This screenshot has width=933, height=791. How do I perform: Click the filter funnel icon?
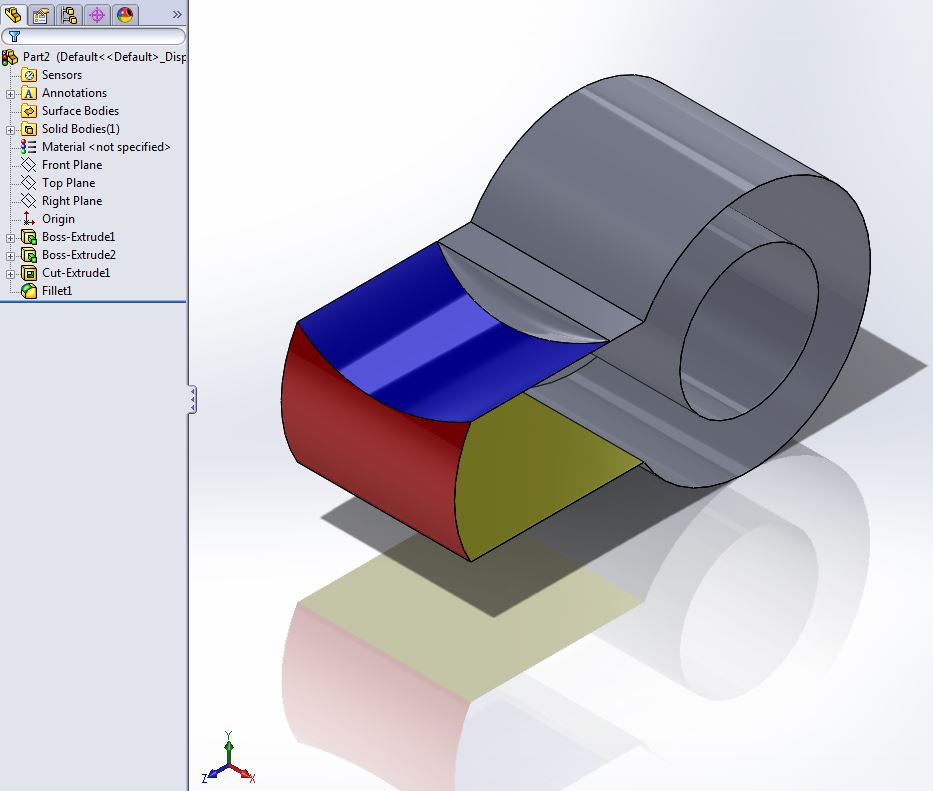pos(14,36)
